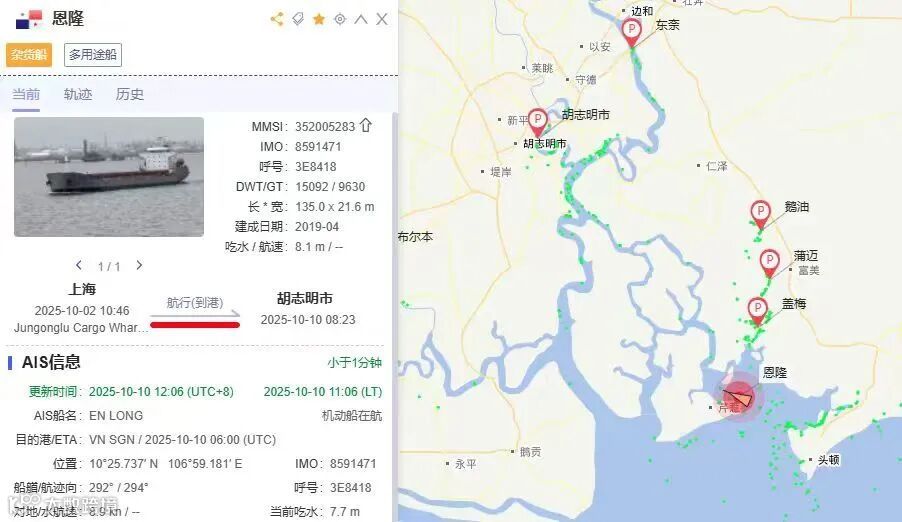
Task: Select the 当前 tab
Action: pos(26,94)
